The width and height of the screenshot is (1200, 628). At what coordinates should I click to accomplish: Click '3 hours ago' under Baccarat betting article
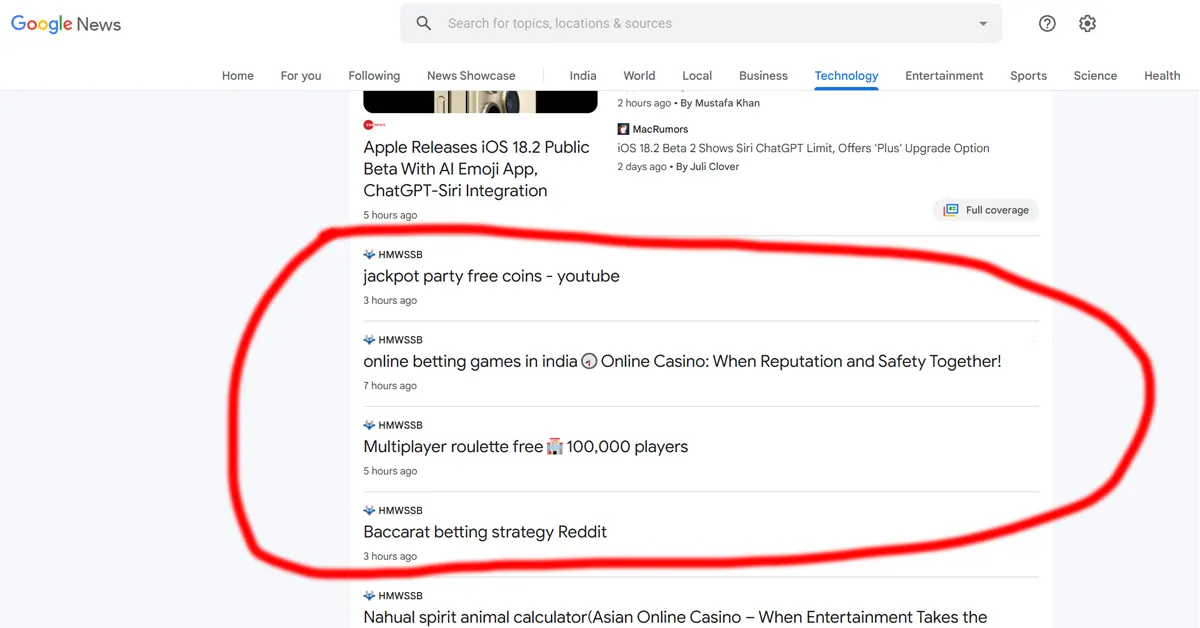coord(390,556)
